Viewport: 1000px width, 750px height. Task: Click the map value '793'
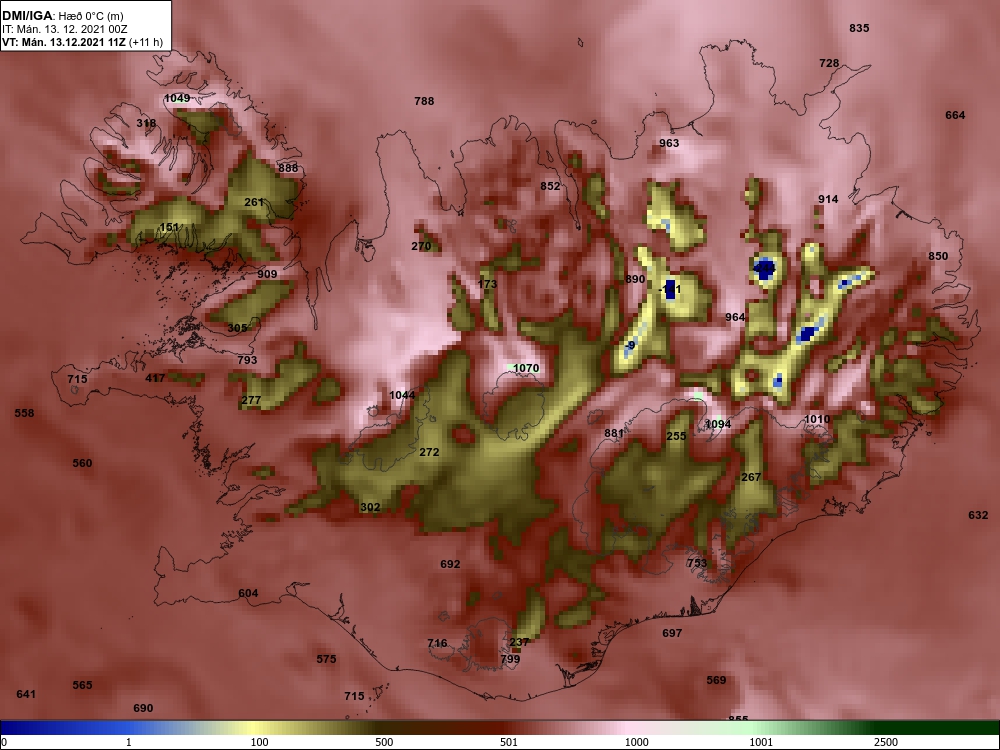(x=247, y=360)
